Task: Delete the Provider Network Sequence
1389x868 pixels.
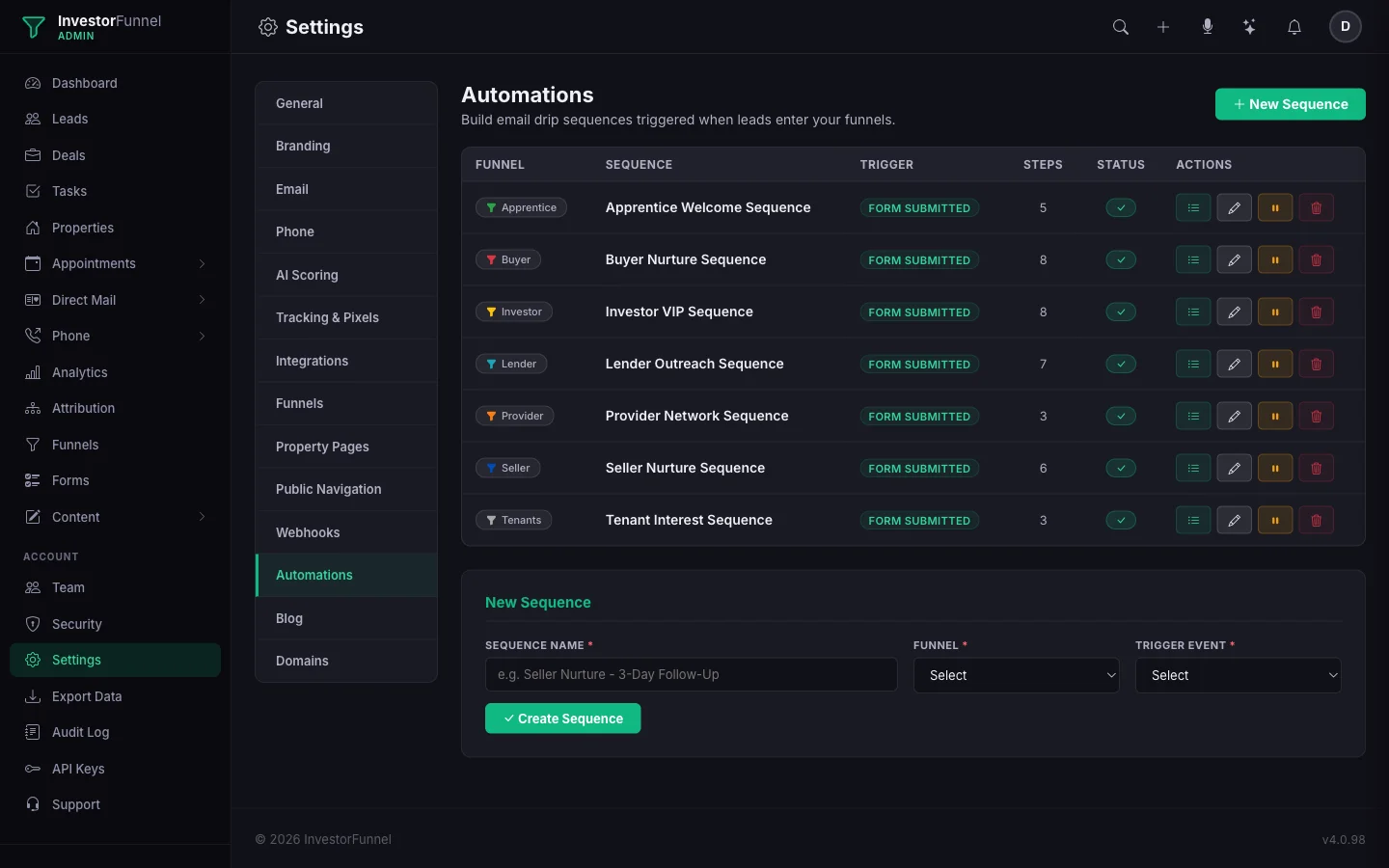Action: [1317, 417]
